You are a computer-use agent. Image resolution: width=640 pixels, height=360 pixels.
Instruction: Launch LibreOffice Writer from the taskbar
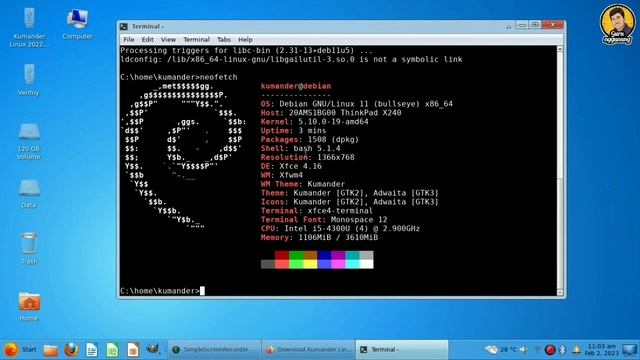point(92,350)
